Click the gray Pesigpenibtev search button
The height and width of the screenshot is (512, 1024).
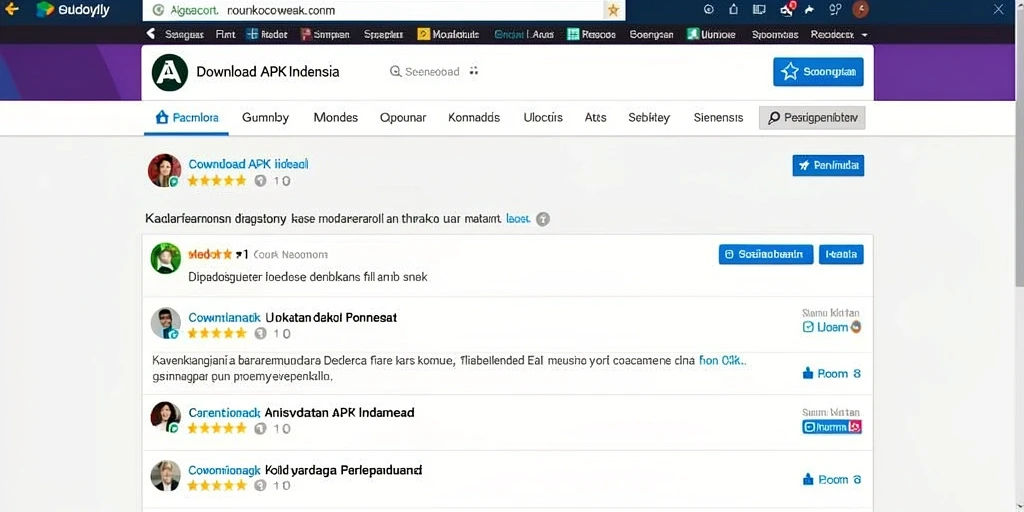tap(812, 118)
